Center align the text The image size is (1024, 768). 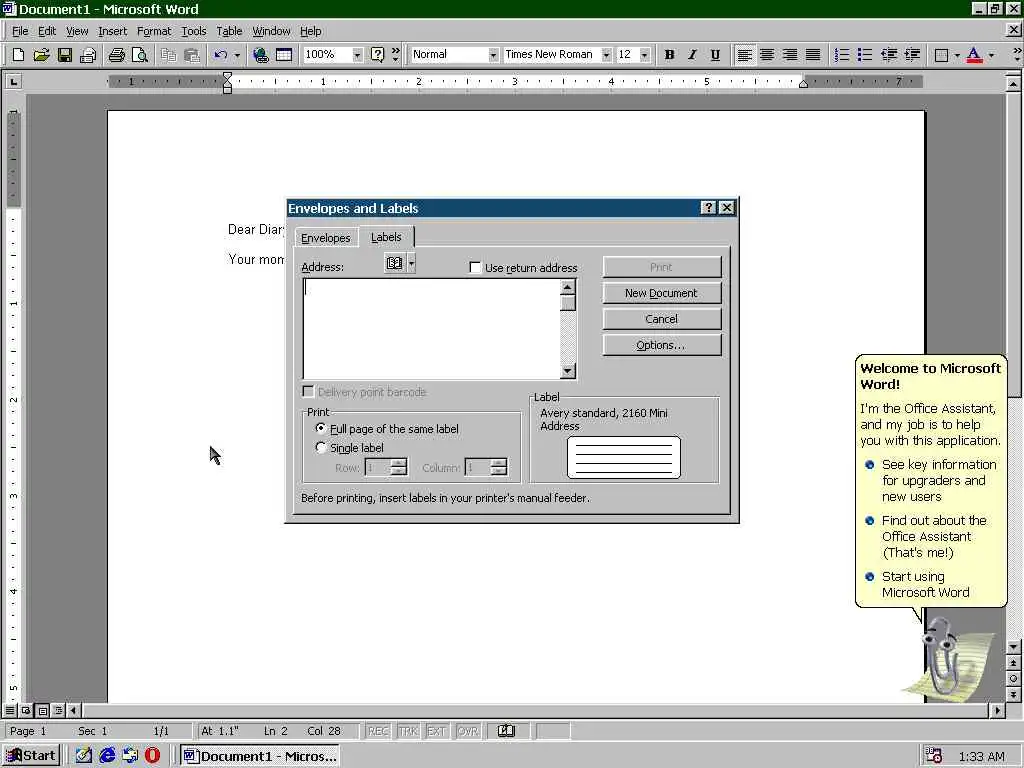click(767, 55)
